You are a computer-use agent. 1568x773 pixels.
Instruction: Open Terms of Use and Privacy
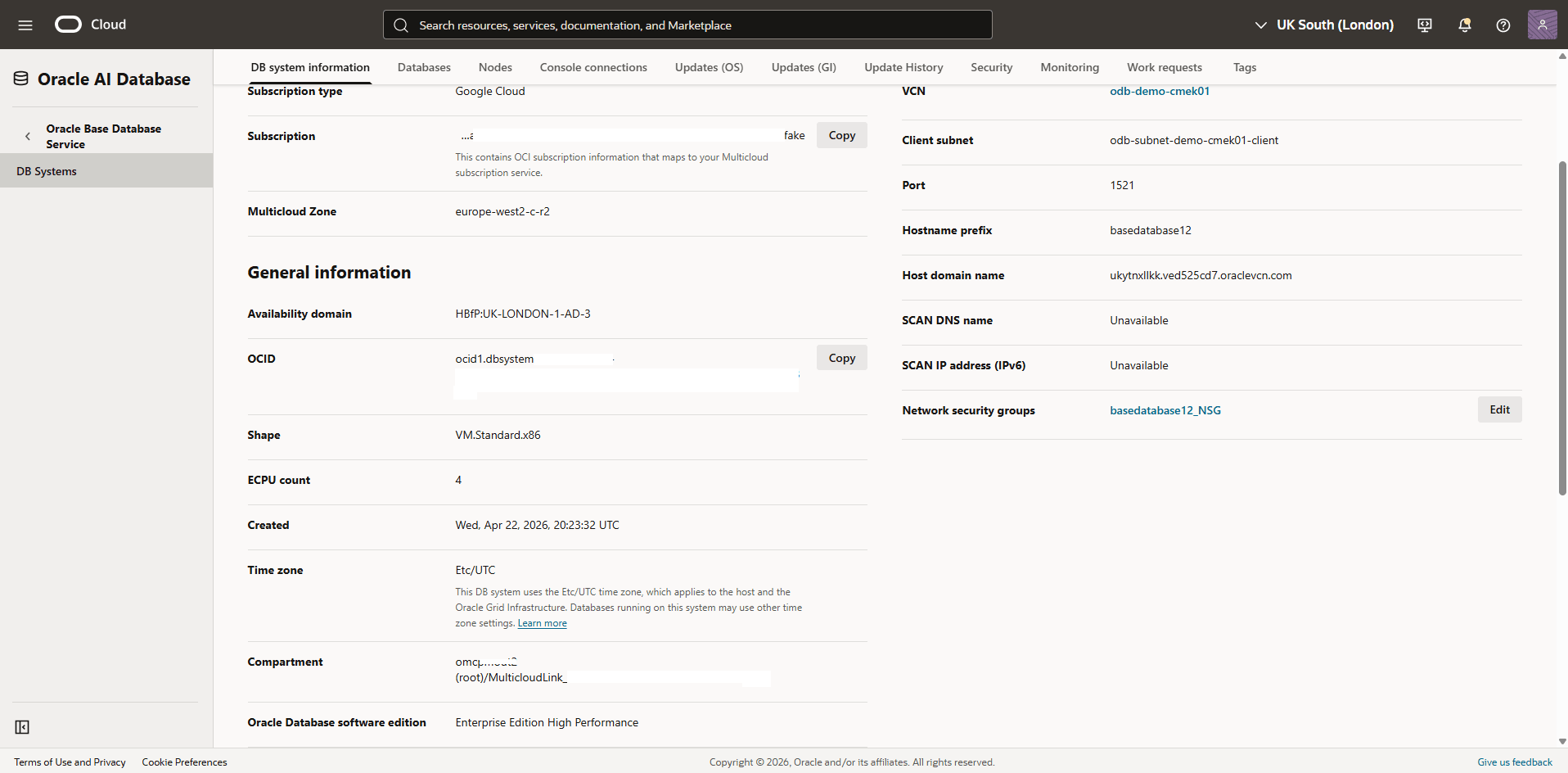pos(70,762)
